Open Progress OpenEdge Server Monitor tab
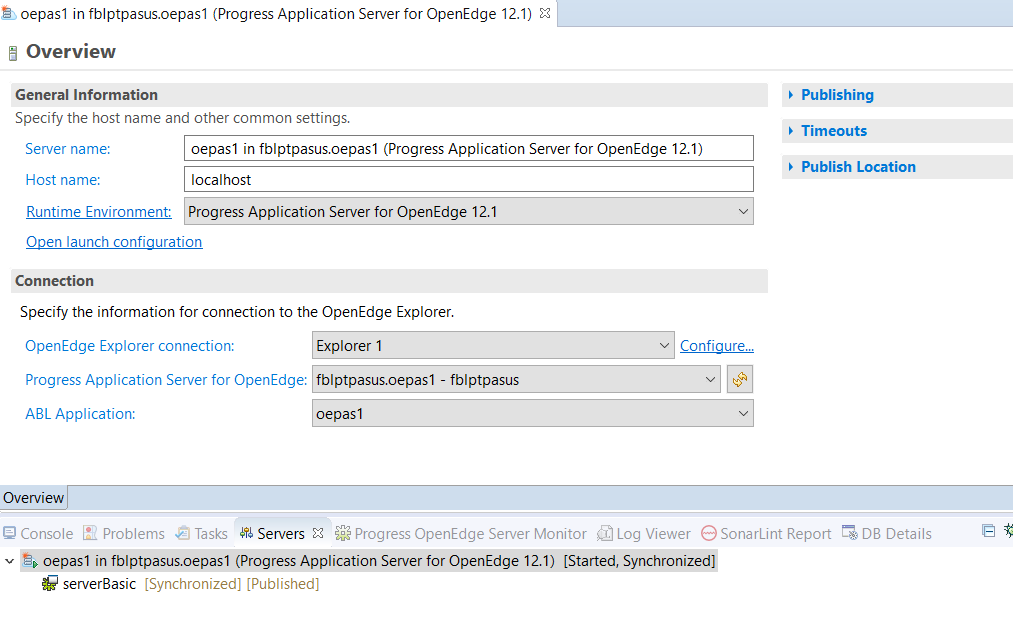 click(461, 533)
